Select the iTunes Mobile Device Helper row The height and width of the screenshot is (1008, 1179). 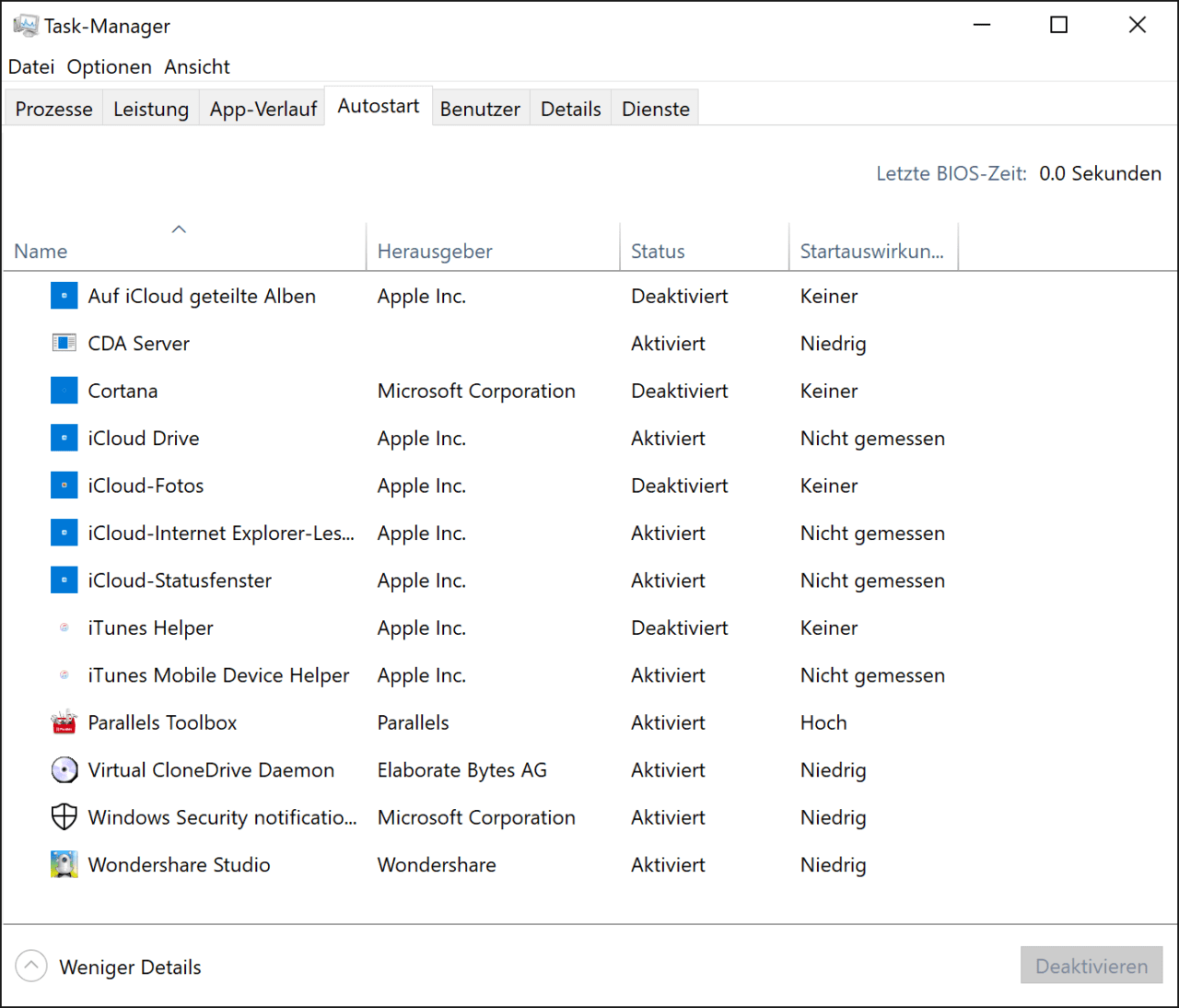point(217,675)
